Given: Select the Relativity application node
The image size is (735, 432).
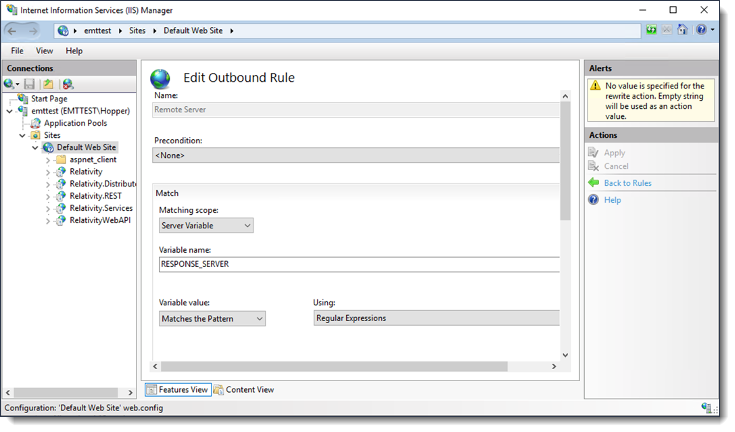Looking at the screenshot, I should (86, 172).
